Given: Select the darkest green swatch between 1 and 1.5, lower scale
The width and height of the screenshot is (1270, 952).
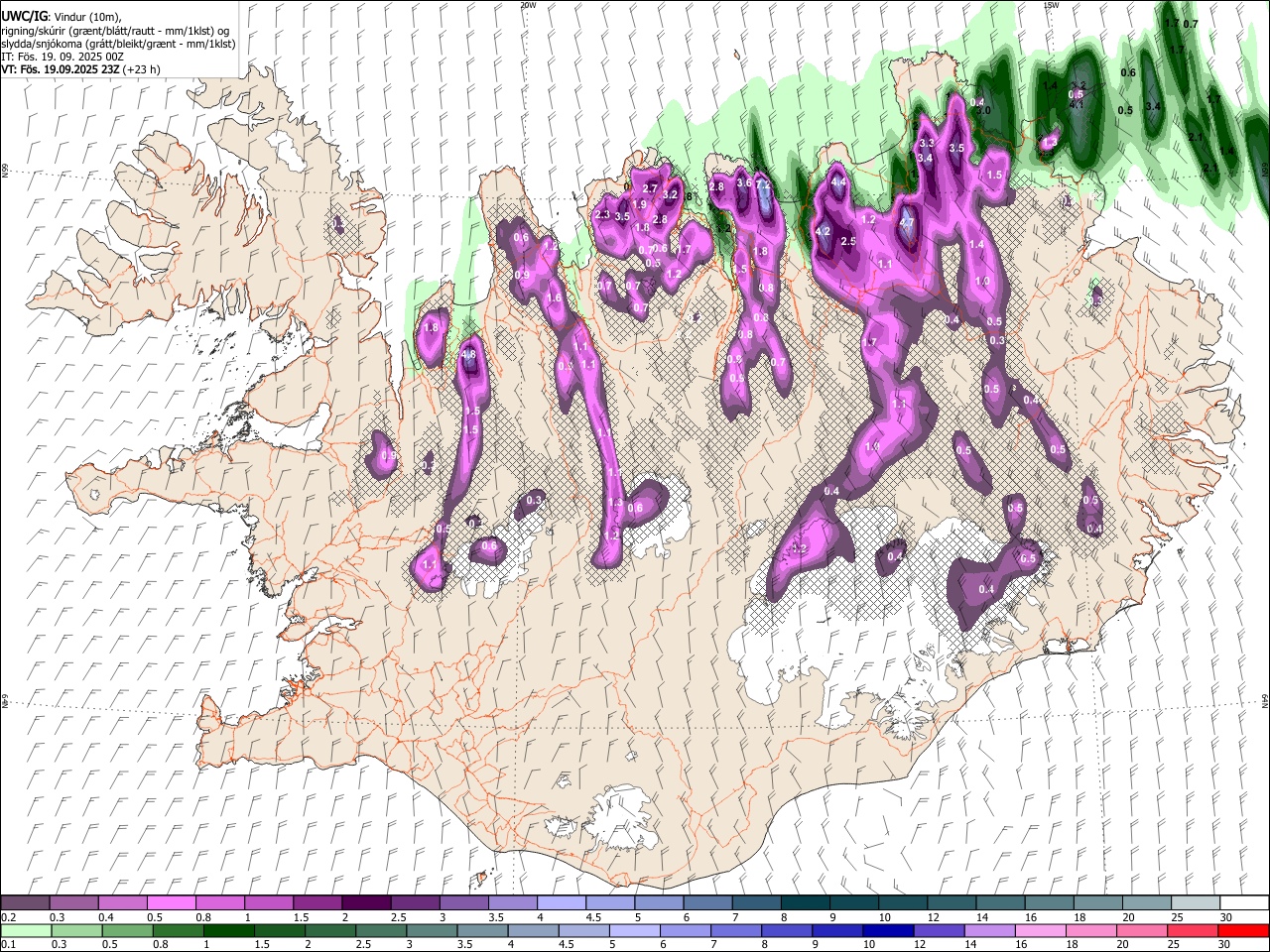Looking at the screenshot, I should point(227,931).
